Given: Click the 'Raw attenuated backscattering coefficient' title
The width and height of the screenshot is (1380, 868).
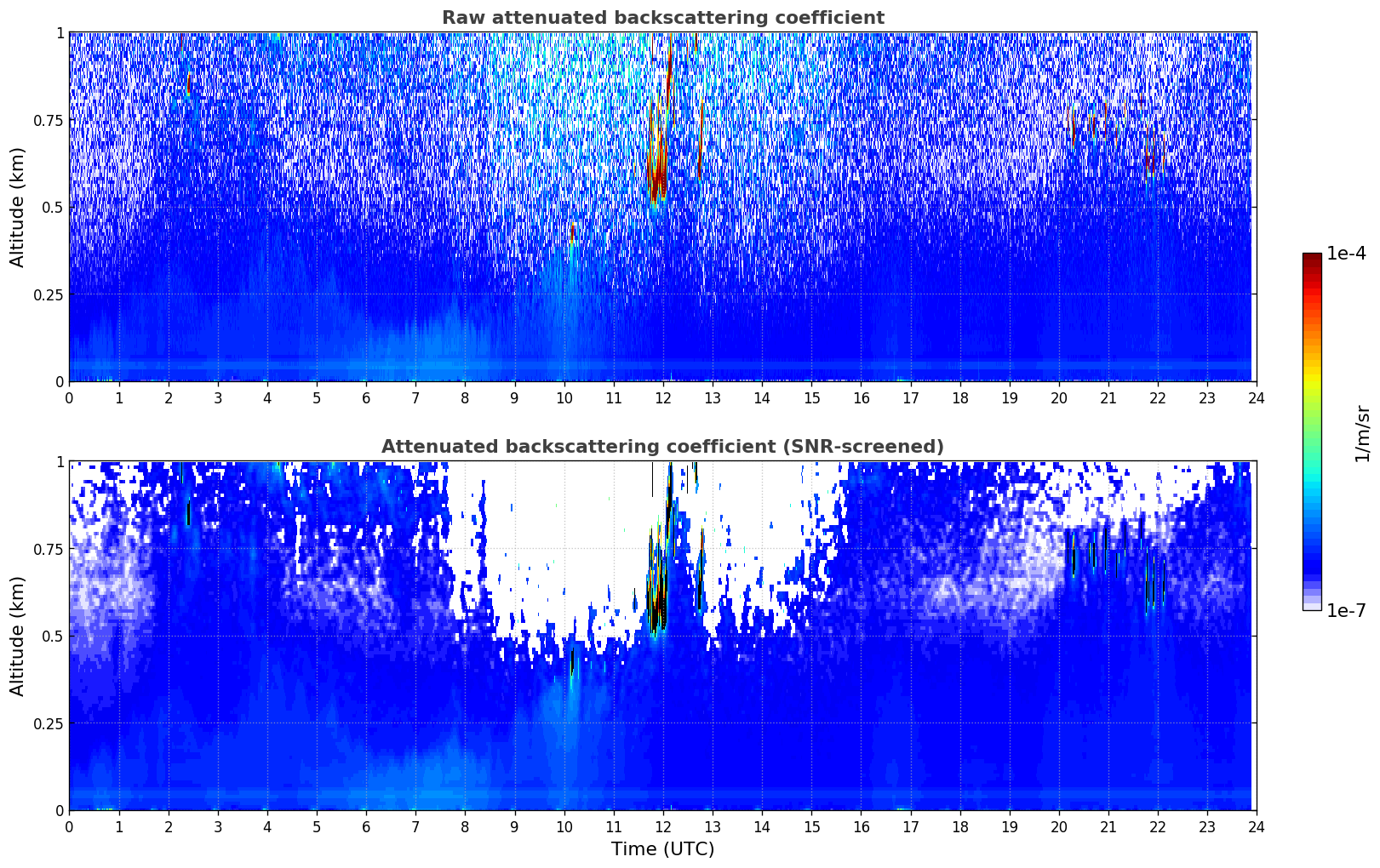Looking at the screenshot, I should (x=662, y=18).
